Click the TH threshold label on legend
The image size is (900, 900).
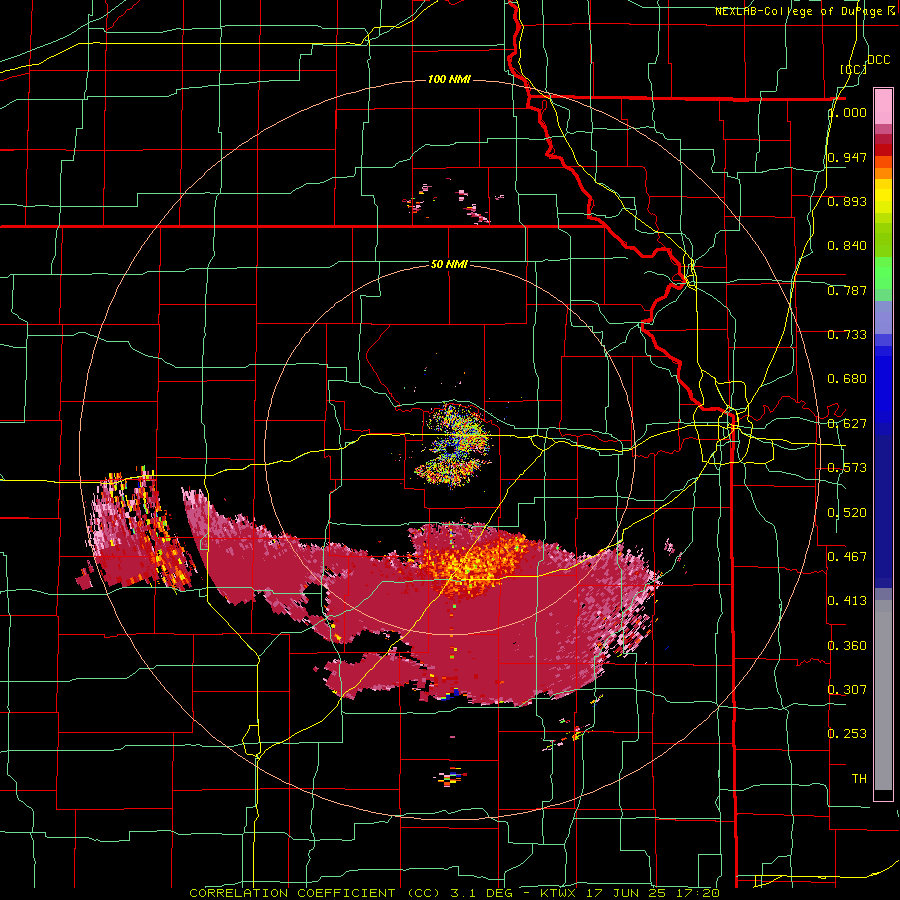point(859,779)
